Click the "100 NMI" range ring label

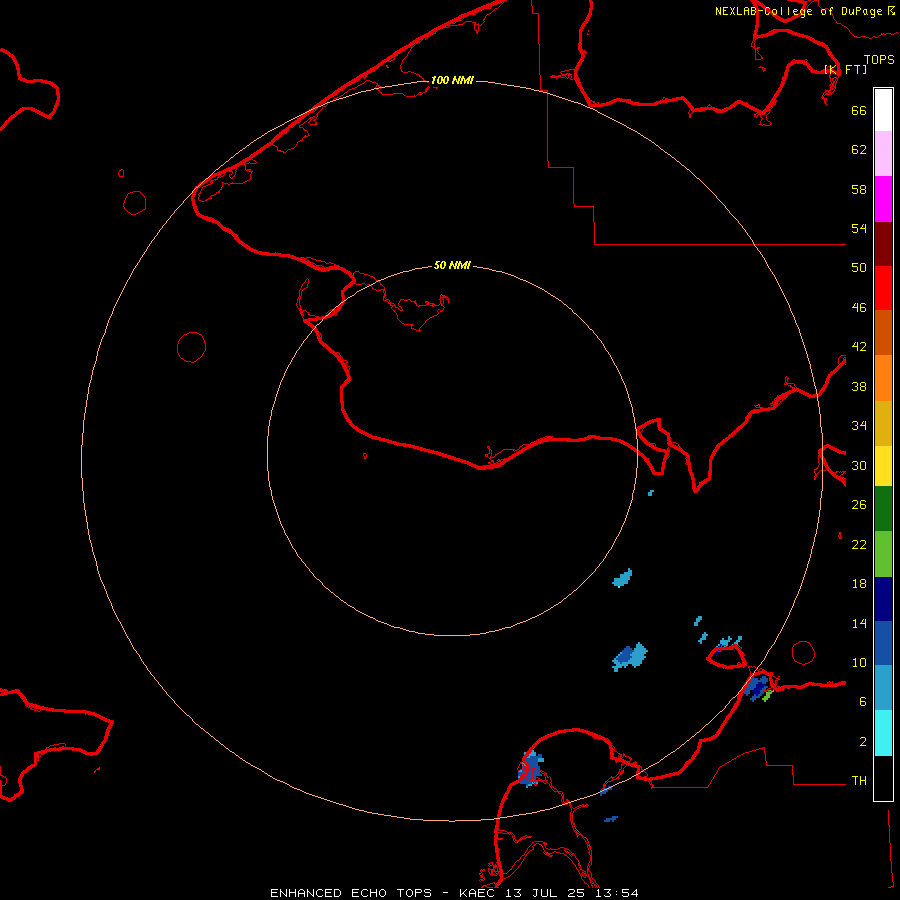point(452,80)
